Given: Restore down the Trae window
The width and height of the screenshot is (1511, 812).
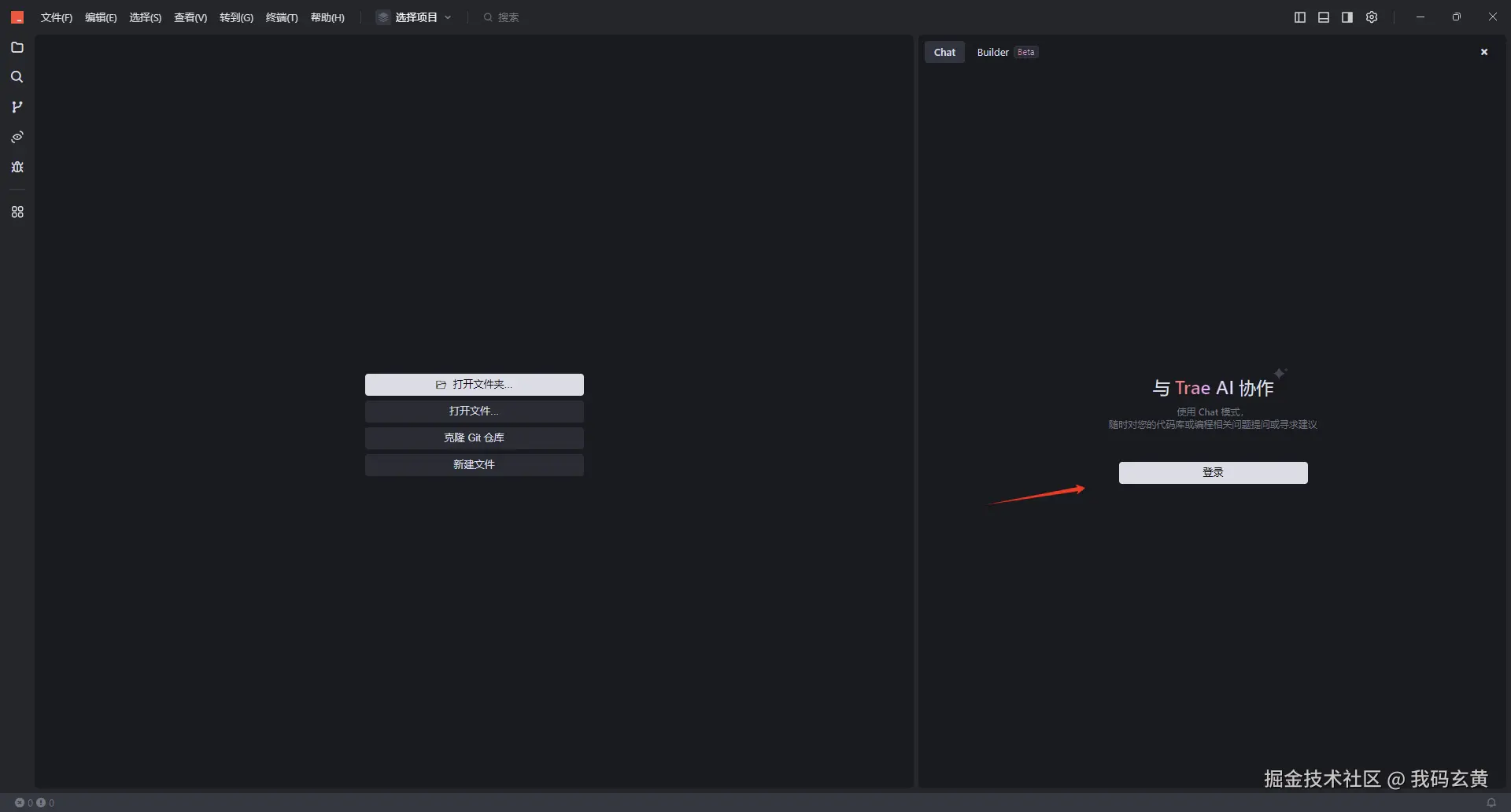Looking at the screenshot, I should 1457,17.
